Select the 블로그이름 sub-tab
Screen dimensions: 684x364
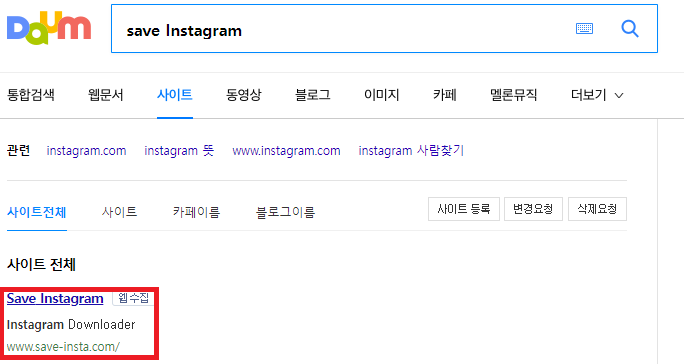tap(285, 212)
